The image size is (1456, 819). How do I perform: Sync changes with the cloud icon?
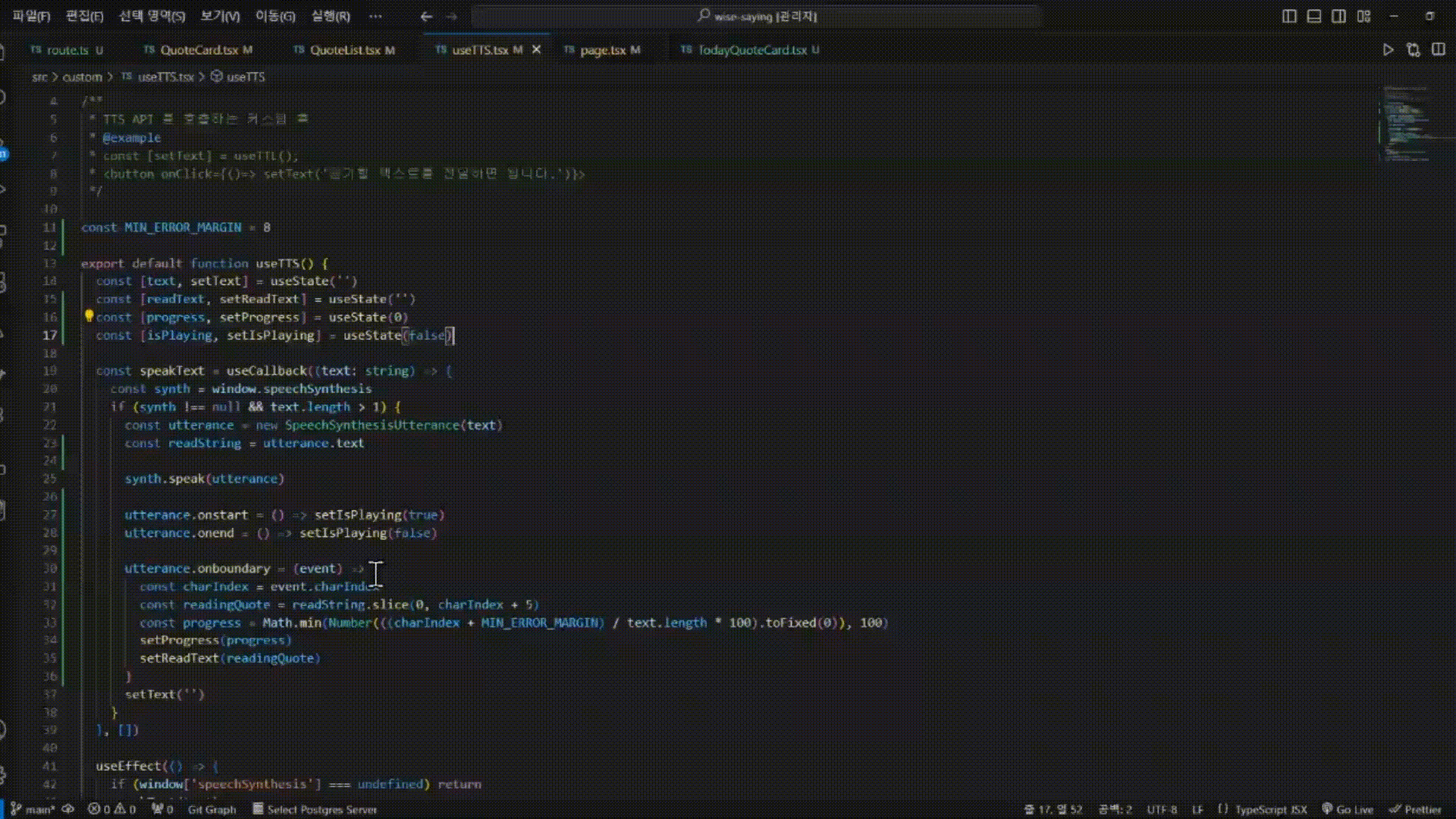[x=68, y=809]
